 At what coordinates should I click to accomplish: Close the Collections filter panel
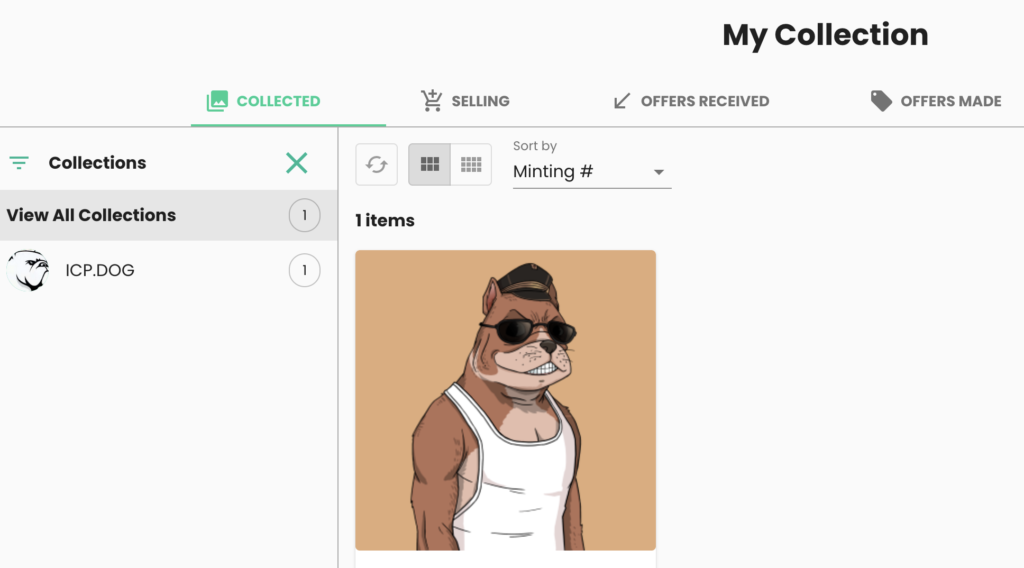296,163
